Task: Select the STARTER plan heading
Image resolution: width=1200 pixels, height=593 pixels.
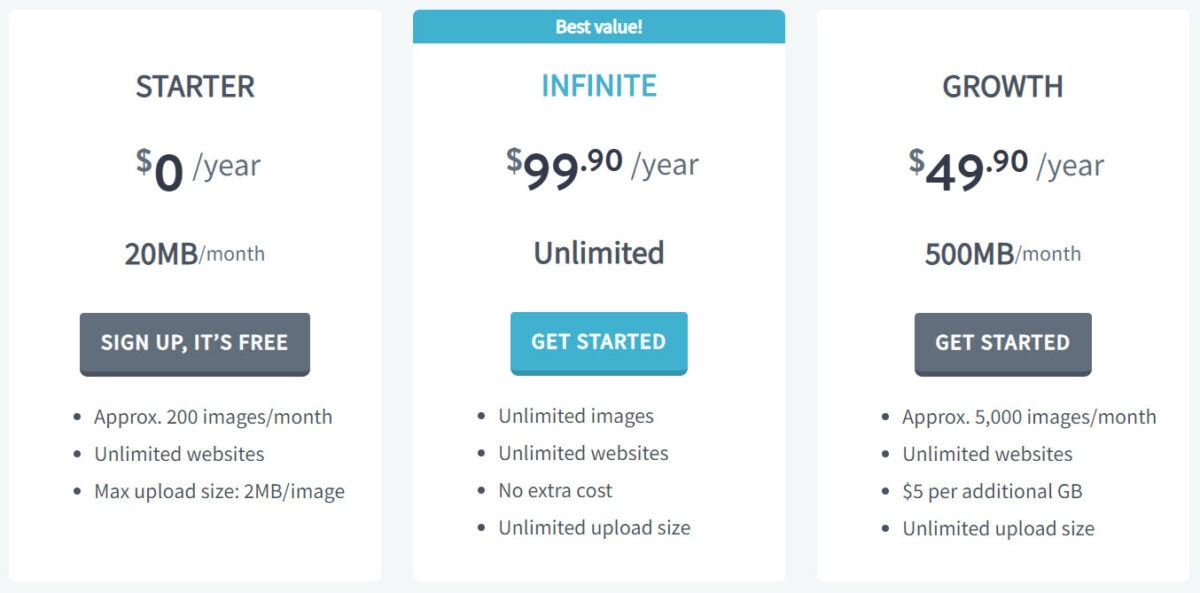Action: click(195, 86)
